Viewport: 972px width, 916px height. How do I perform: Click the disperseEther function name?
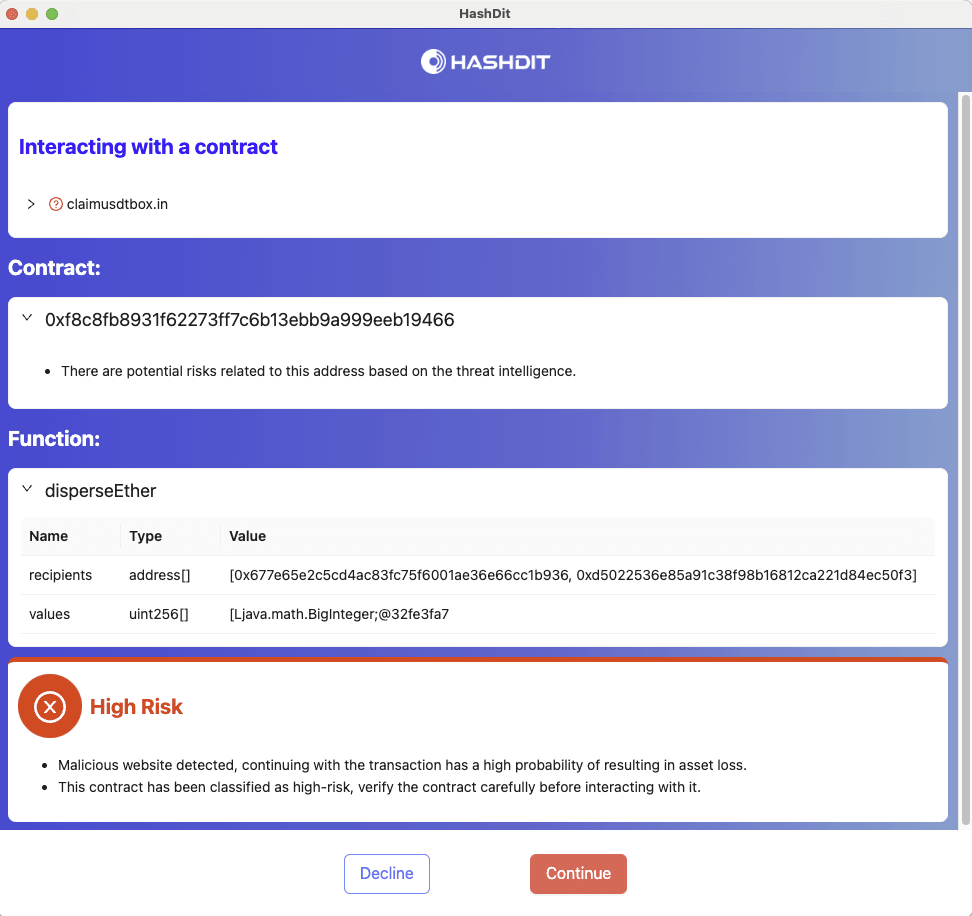pyautogui.click(x=100, y=491)
